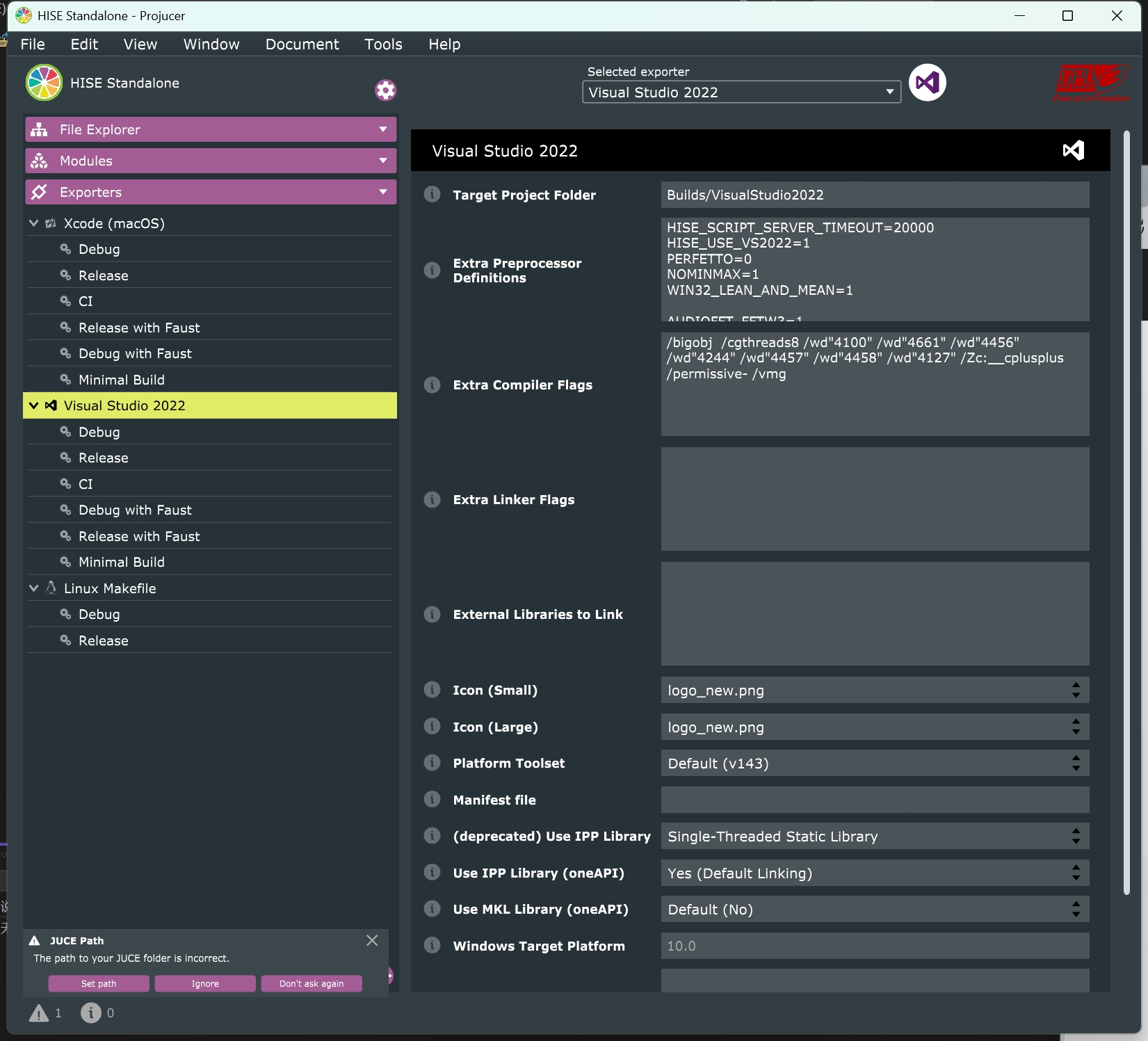Image resolution: width=1148 pixels, height=1041 pixels.
Task: Click the Exporters panel icon
Action: coord(40,192)
